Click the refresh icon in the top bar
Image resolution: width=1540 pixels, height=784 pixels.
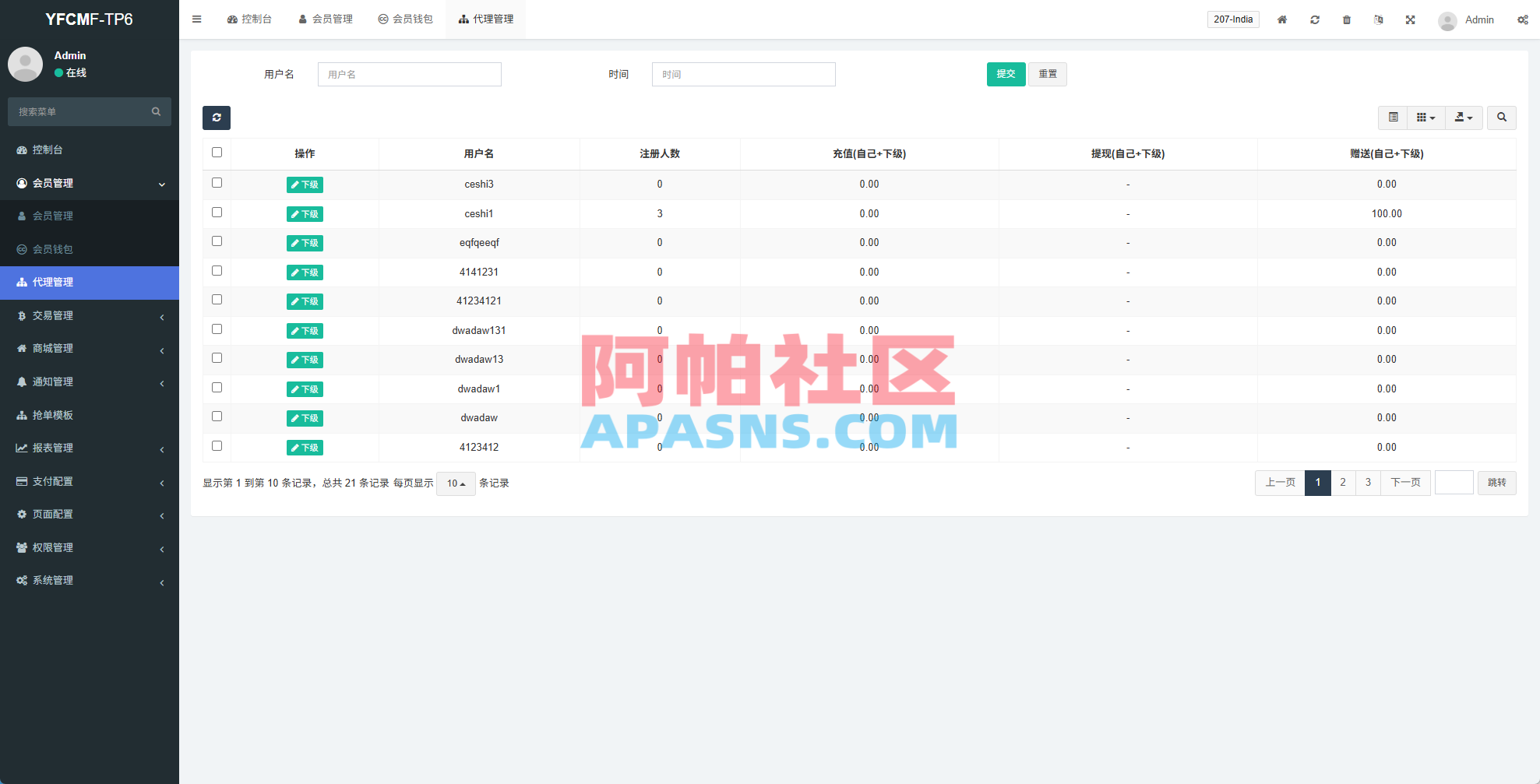tap(1315, 19)
